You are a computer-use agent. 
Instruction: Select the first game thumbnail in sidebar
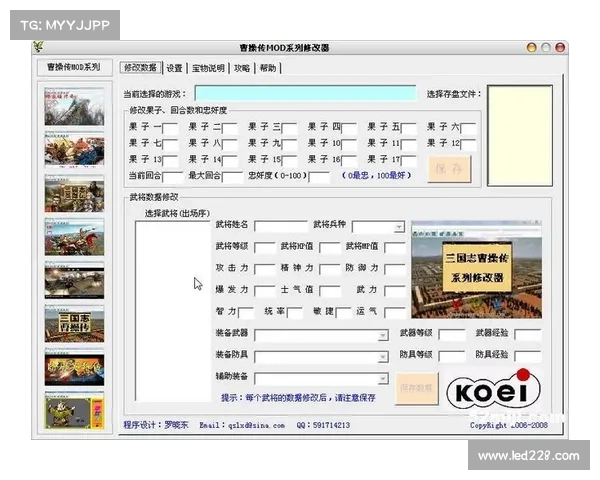pyautogui.click(x=74, y=106)
